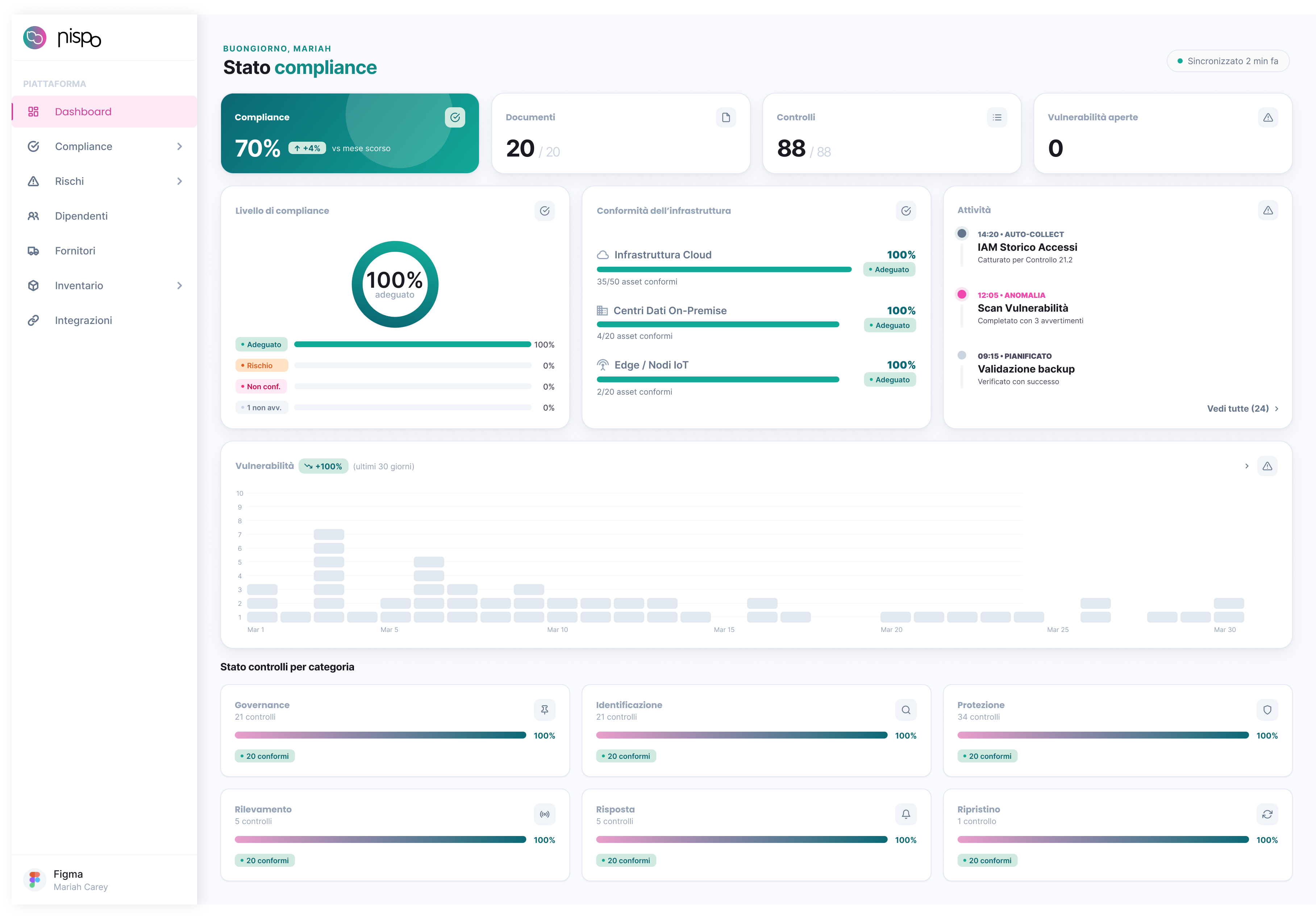Image resolution: width=1316 pixels, height=919 pixels.
Task: Click the Figma logo avatar
Action: tap(34, 880)
